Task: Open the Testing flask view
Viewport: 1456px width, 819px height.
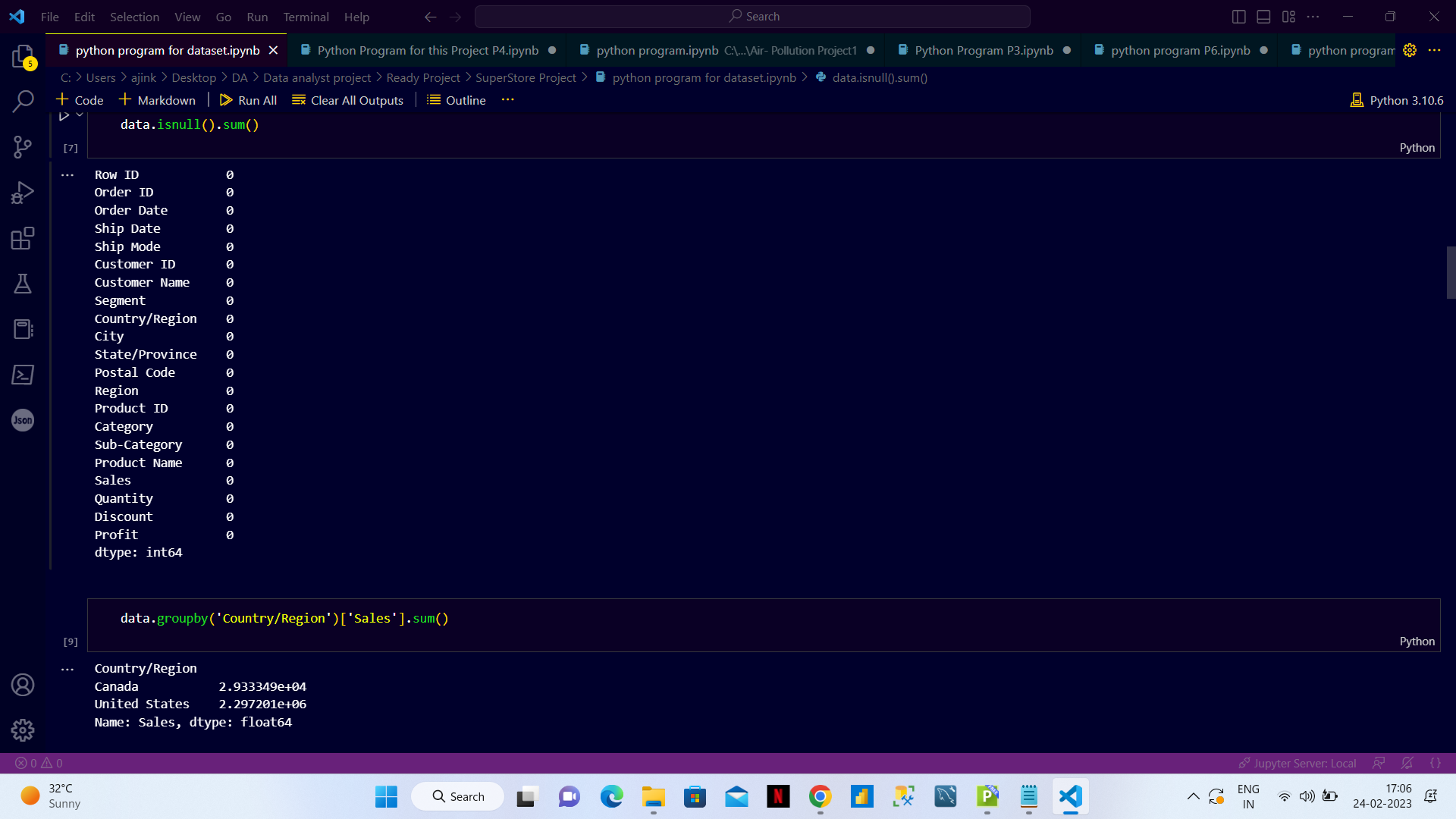Action: 23,284
